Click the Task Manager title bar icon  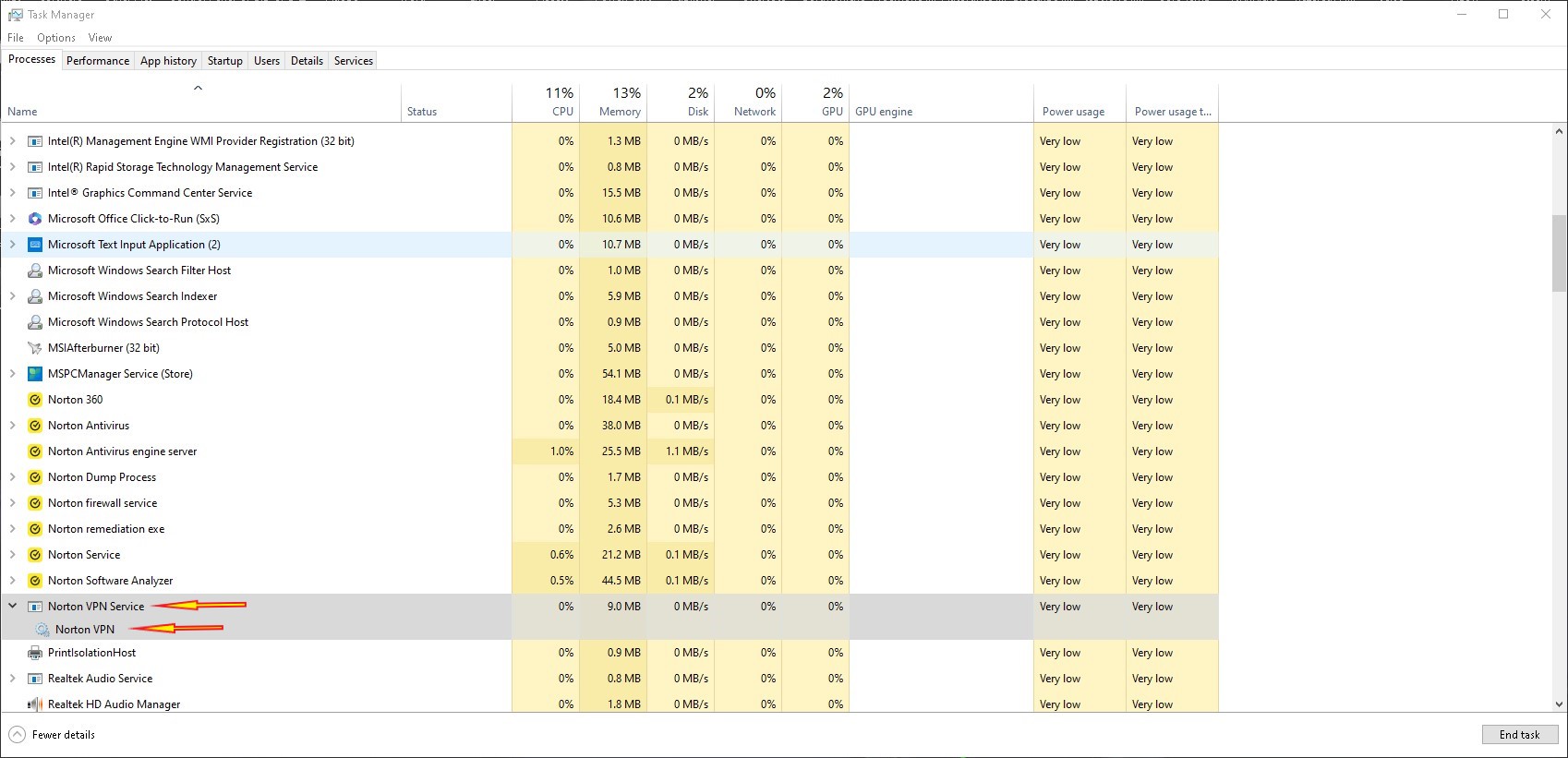pyautogui.click(x=15, y=15)
